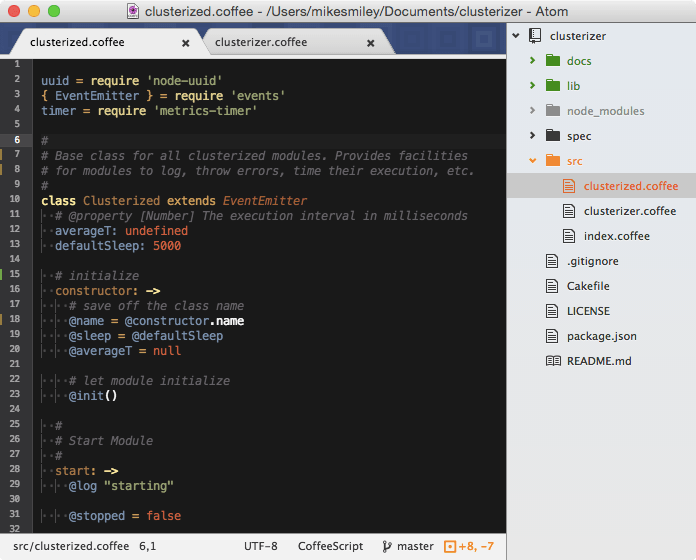Click the README.md book icon
This screenshot has height=560, width=696.
(553, 361)
